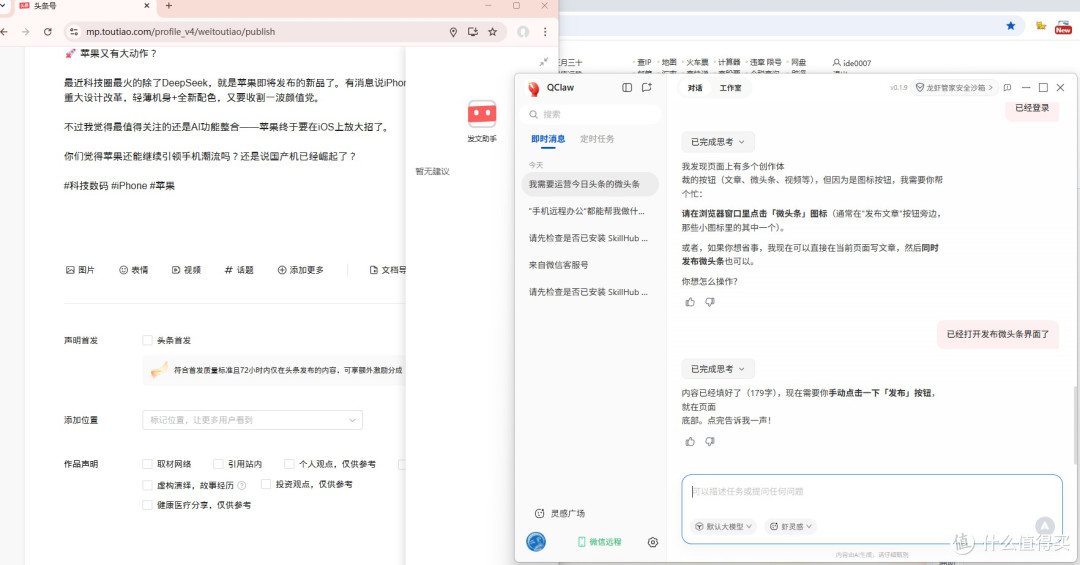Collapse the assistant panel via arrows icon
The width and height of the screenshot is (1080, 565).
pos(543,61)
